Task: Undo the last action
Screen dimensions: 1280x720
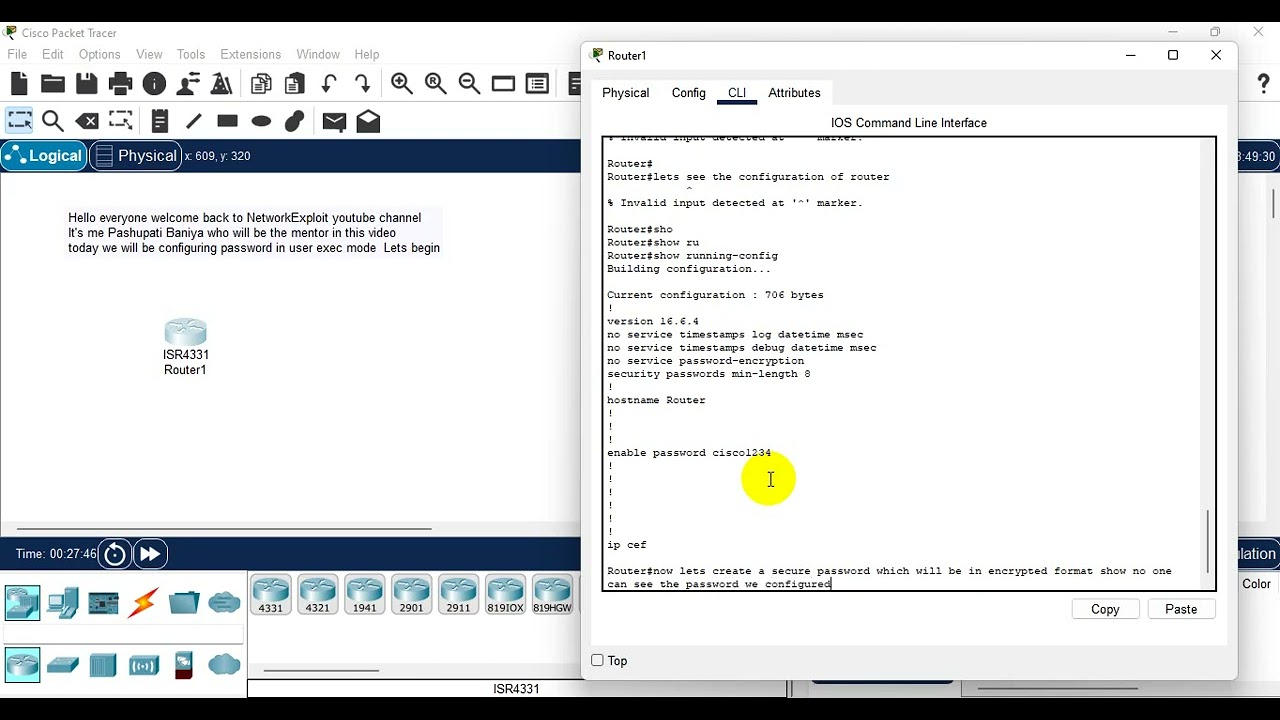Action: [329, 84]
